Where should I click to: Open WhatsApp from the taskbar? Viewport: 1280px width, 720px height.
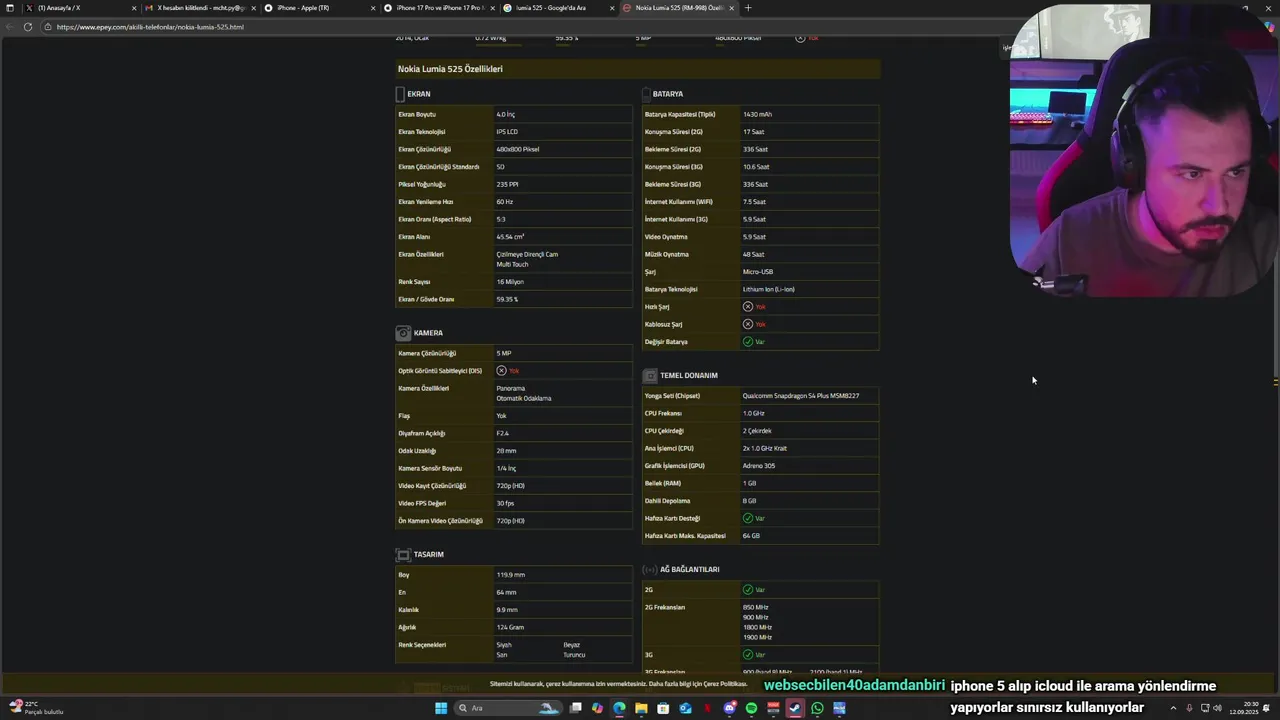pyautogui.click(x=817, y=708)
